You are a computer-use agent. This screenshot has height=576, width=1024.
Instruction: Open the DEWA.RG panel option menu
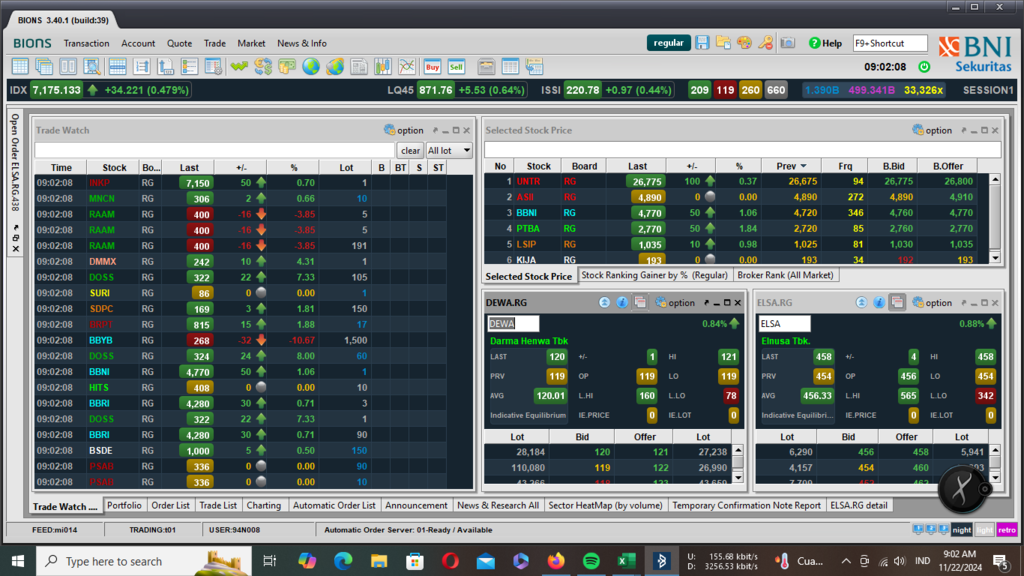tap(675, 303)
